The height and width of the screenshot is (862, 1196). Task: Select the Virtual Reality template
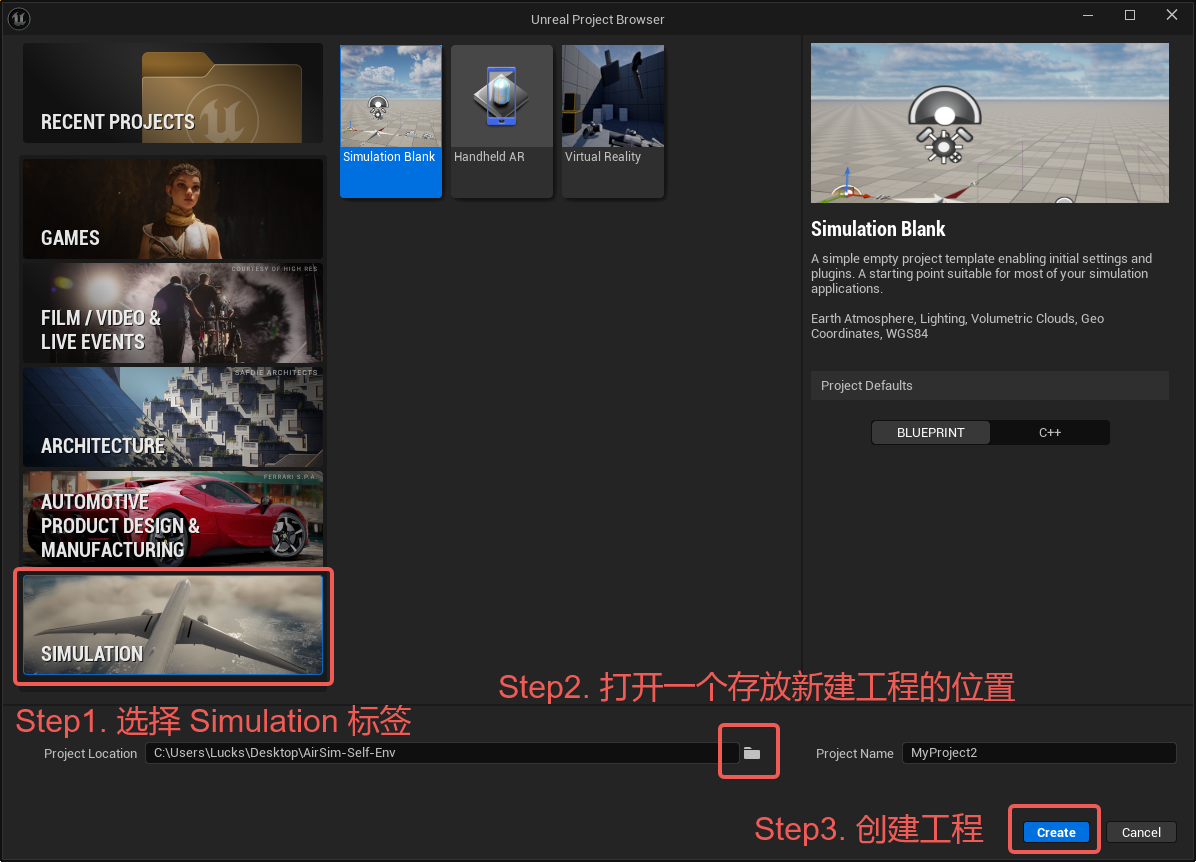coord(612,121)
